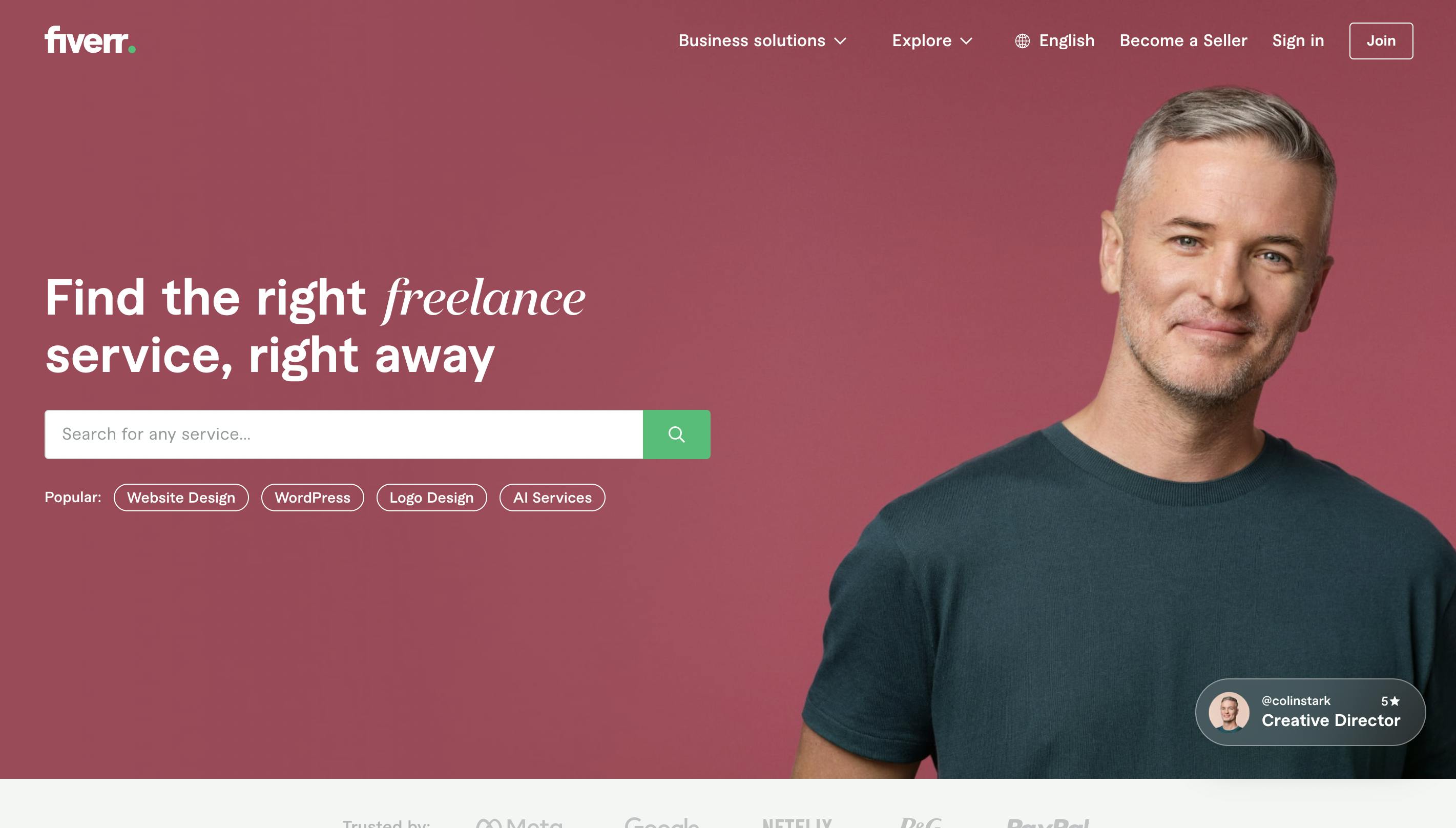Click the colinstark avatar thumbnail
The image size is (1456, 828).
click(1229, 711)
